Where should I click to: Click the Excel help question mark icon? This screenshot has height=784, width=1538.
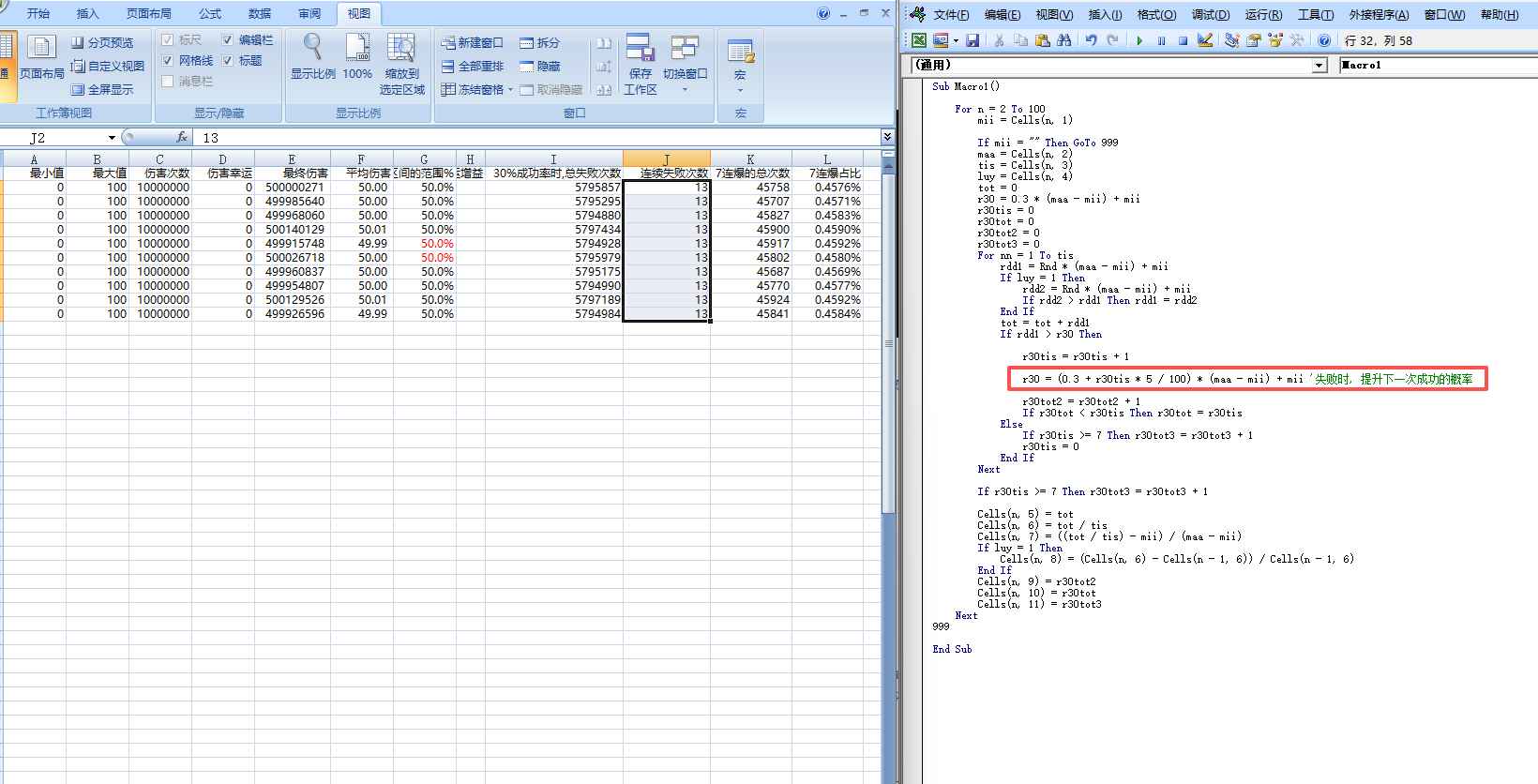[x=823, y=13]
